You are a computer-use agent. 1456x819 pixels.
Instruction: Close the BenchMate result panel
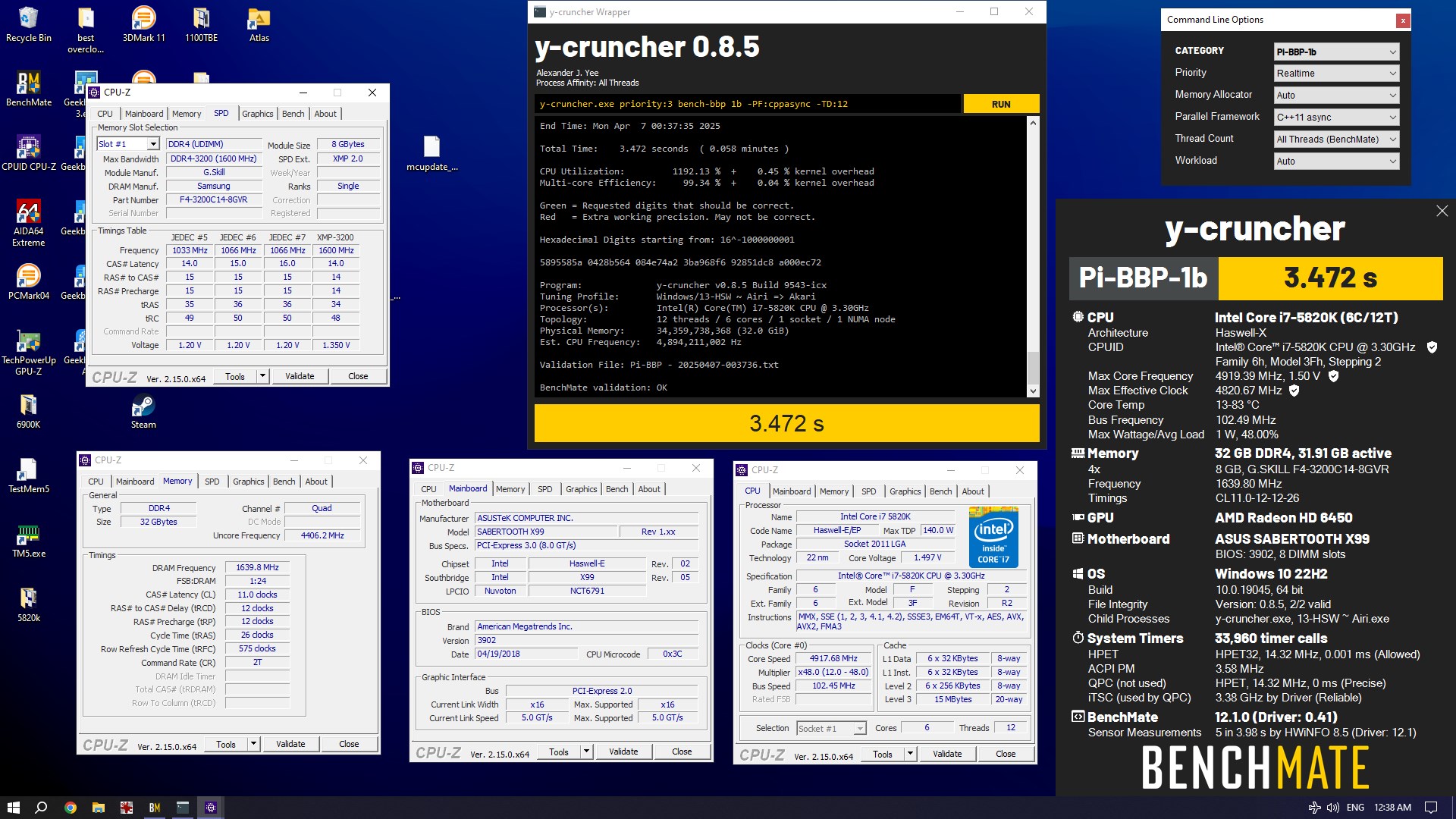(x=1442, y=211)
